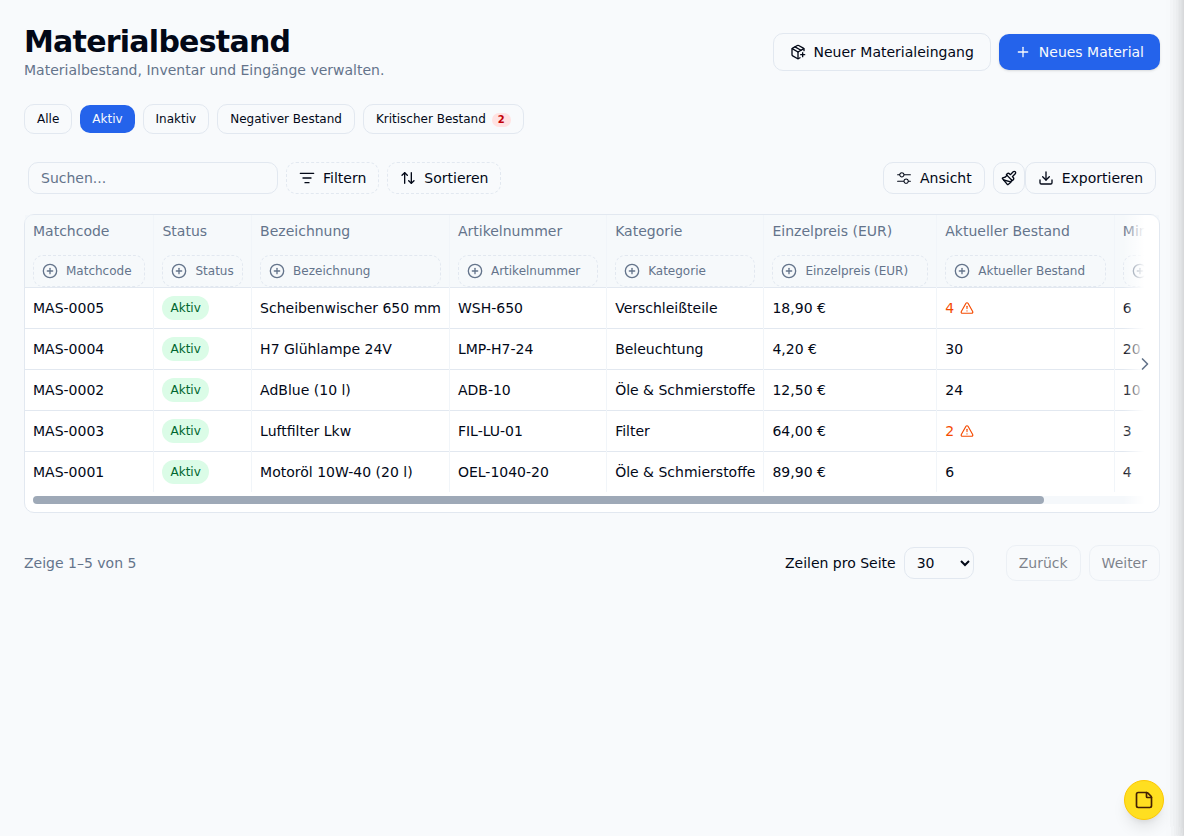Image resolution: width=1184 pixels, height=836 pixels.
Task: Add a Bezeichnung column filter
Action: [x=350, y=270]
